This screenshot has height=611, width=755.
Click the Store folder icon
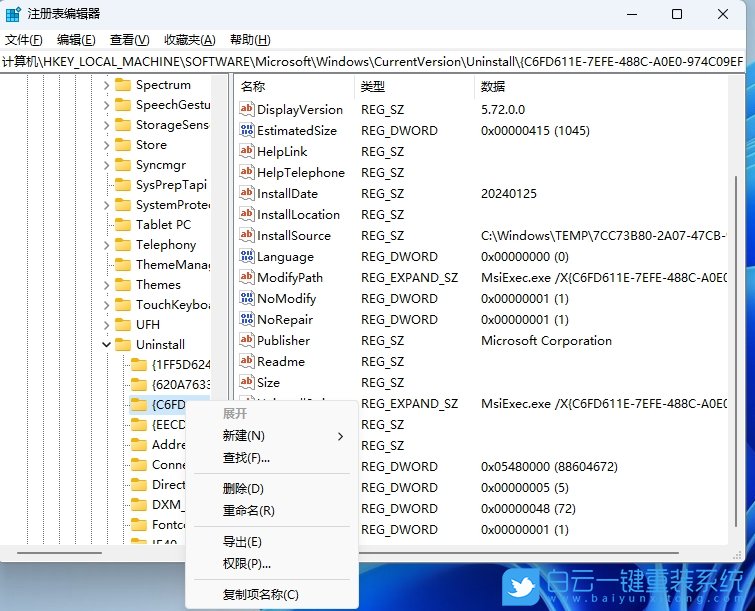(x=123, y=144)
